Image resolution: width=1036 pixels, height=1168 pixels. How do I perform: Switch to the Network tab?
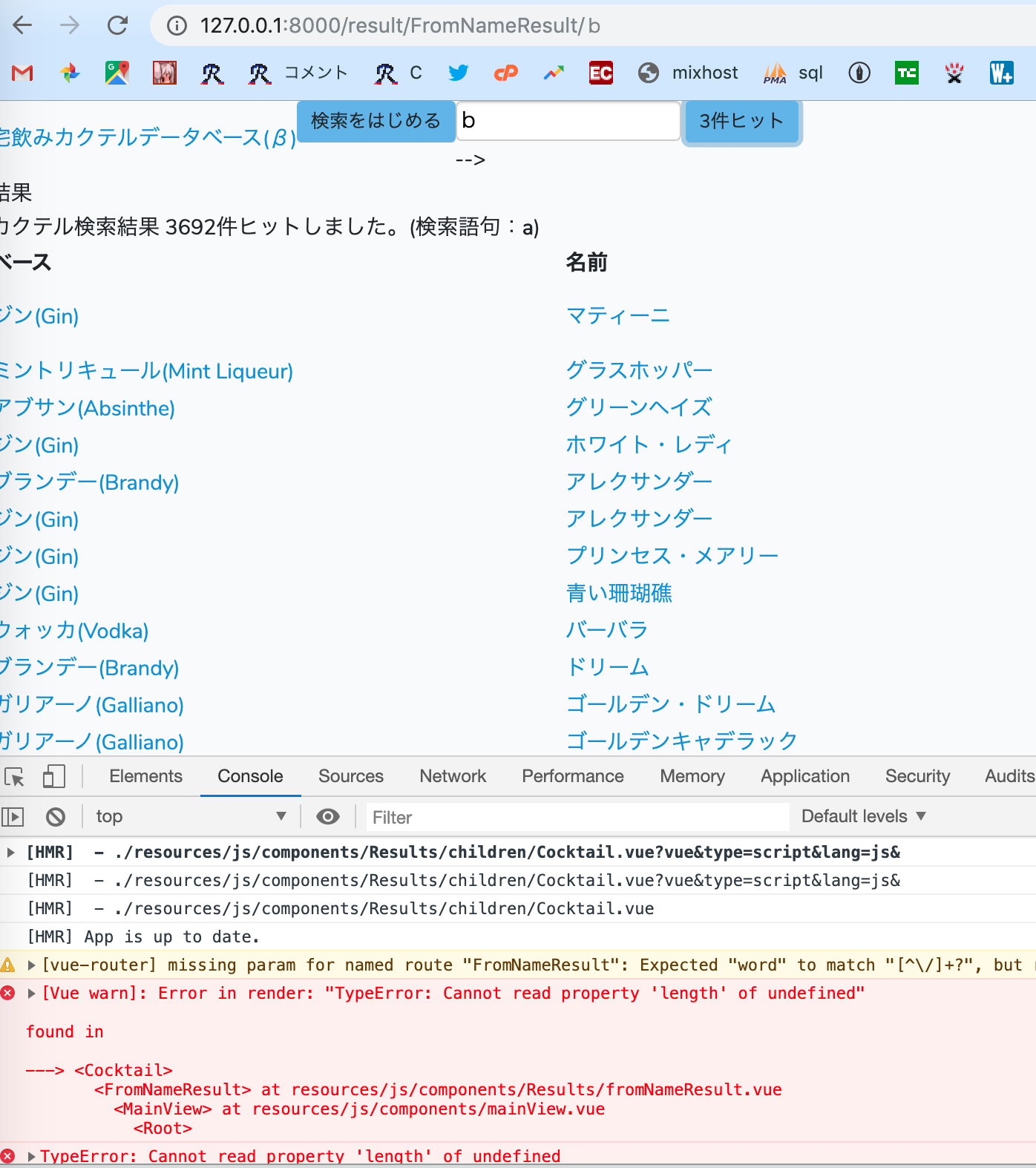(x=453, y=776)
